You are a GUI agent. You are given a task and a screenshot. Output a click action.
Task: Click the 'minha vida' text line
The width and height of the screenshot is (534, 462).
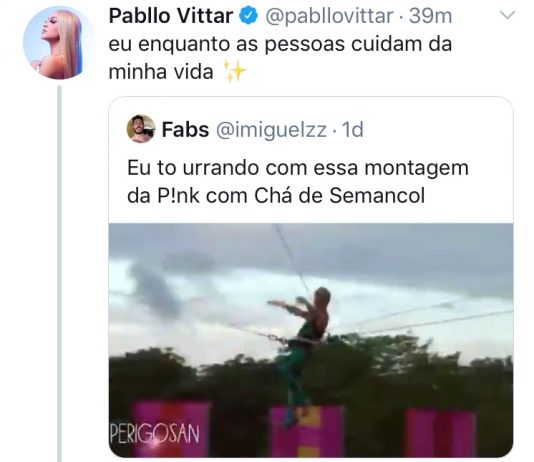(161, 72)
